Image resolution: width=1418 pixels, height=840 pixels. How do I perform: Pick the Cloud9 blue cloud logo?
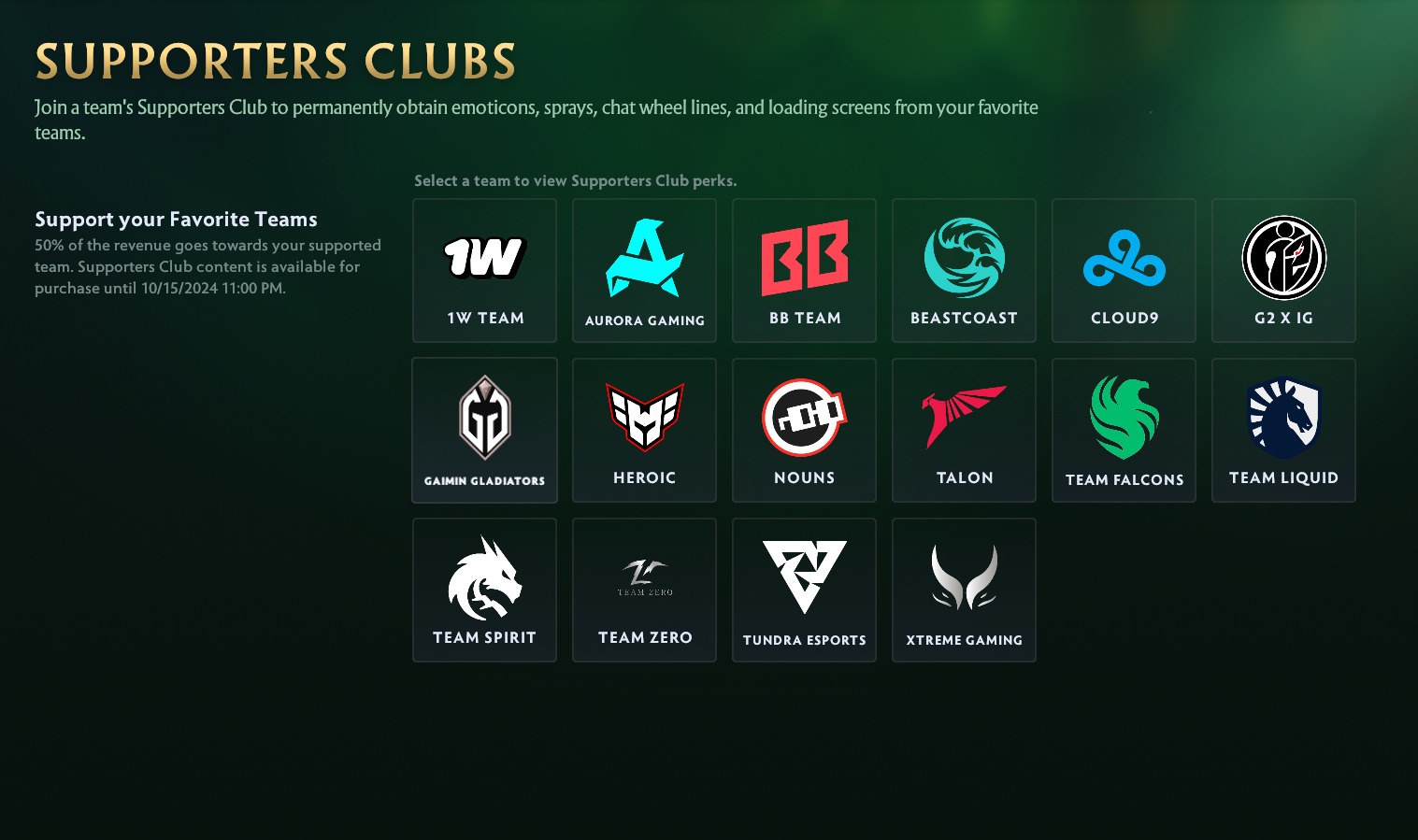(1124, 259)
